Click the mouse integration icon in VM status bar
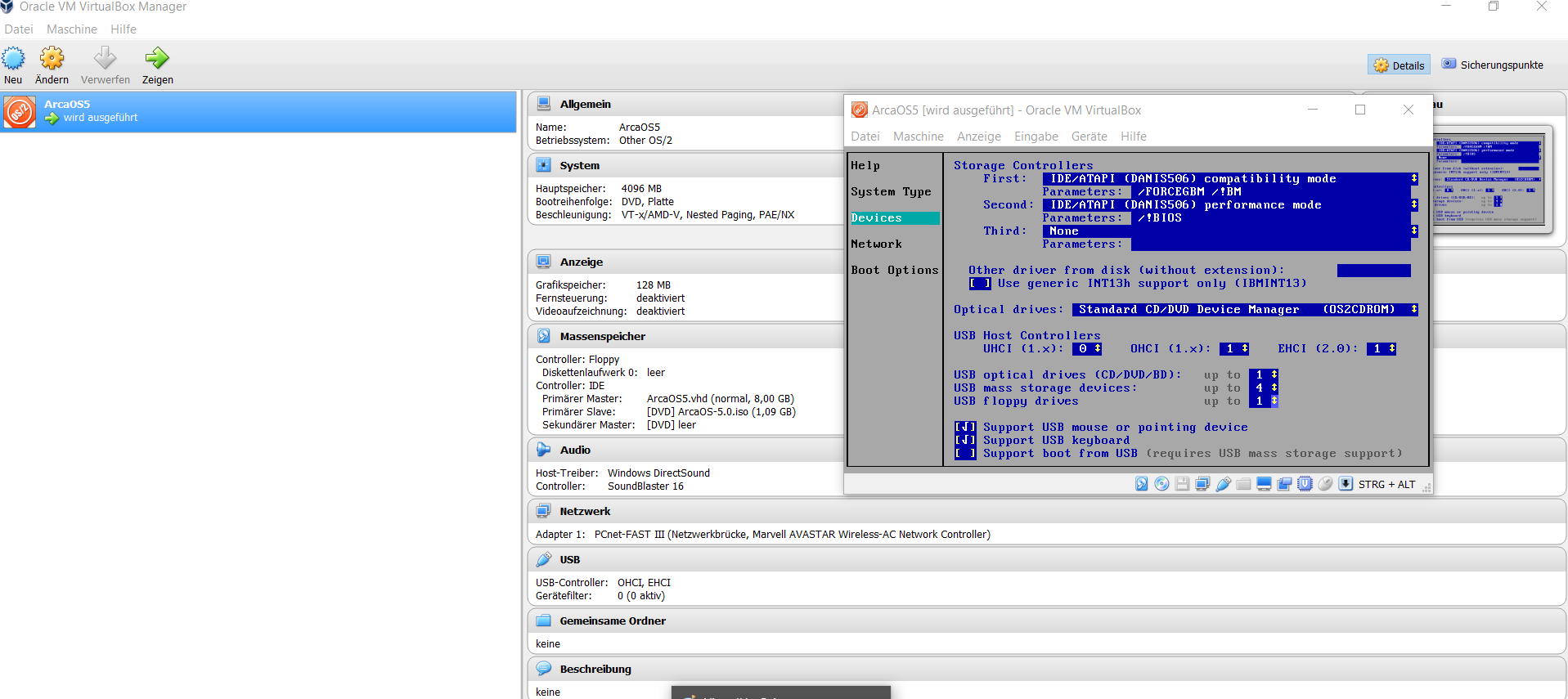 (x=1325, y=484)
